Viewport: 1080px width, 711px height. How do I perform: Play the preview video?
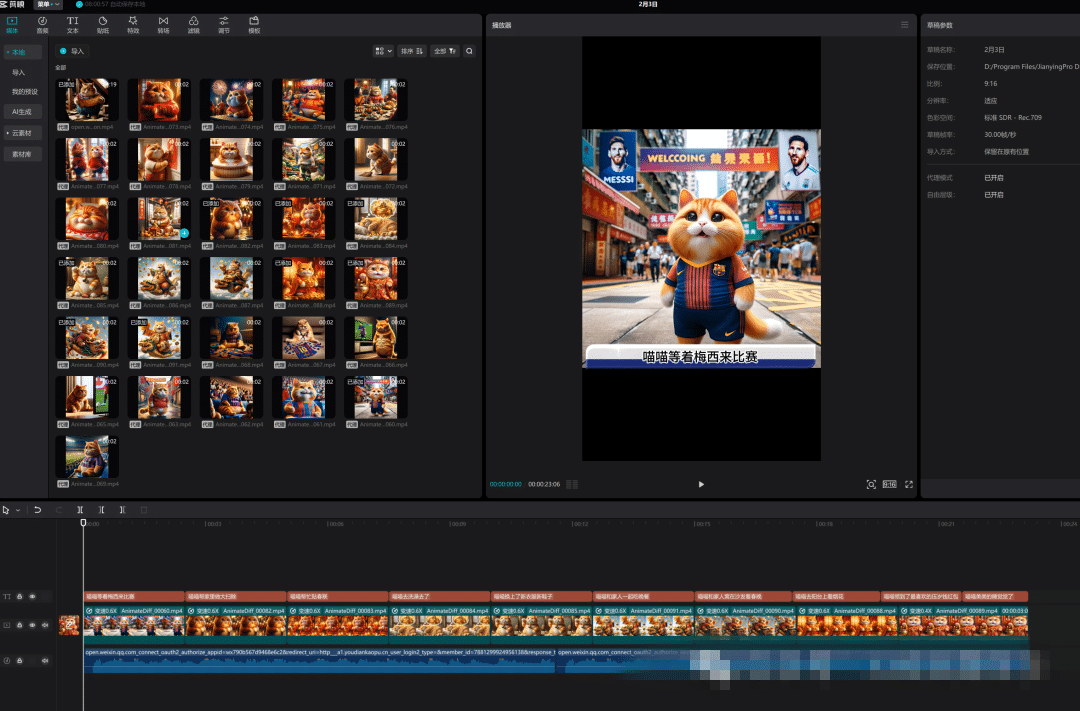701,484
